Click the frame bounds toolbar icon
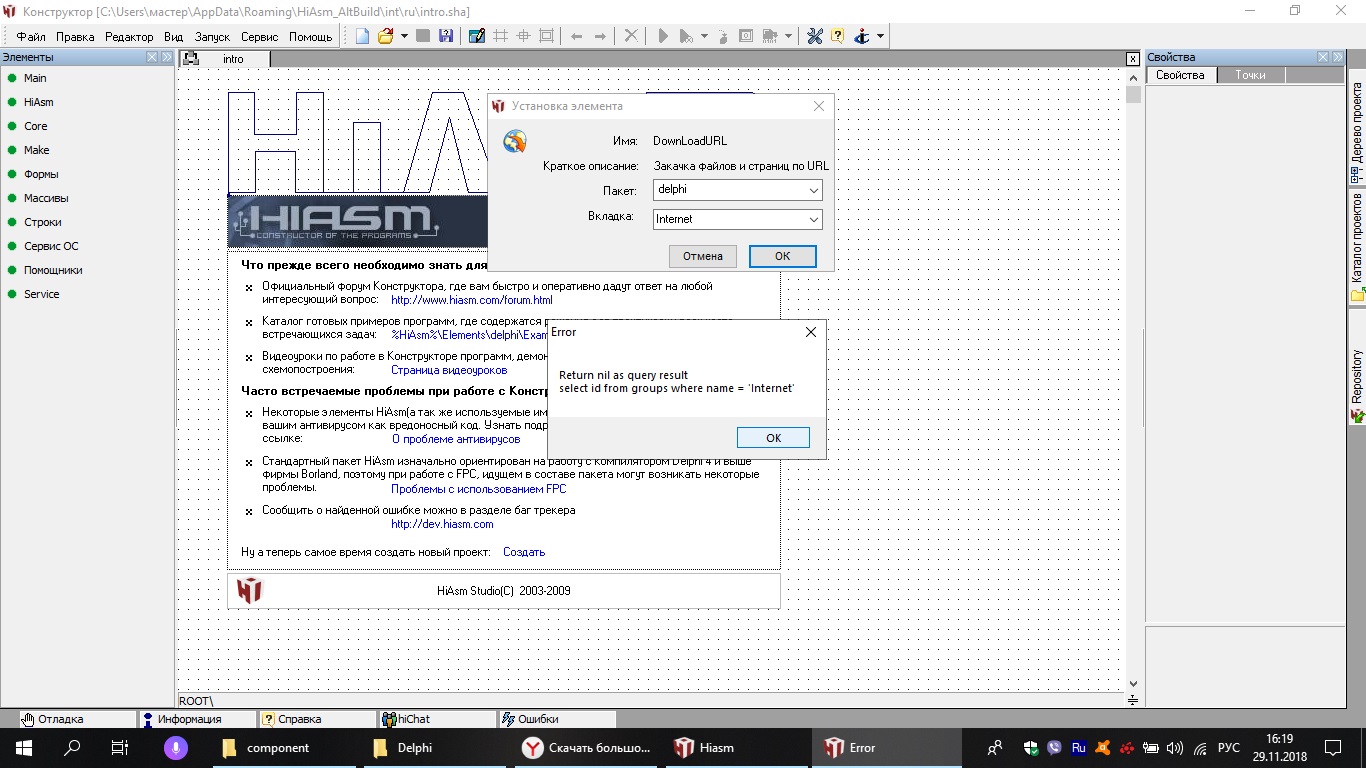This screenshot has width=1366, height=768. point(546,36)
